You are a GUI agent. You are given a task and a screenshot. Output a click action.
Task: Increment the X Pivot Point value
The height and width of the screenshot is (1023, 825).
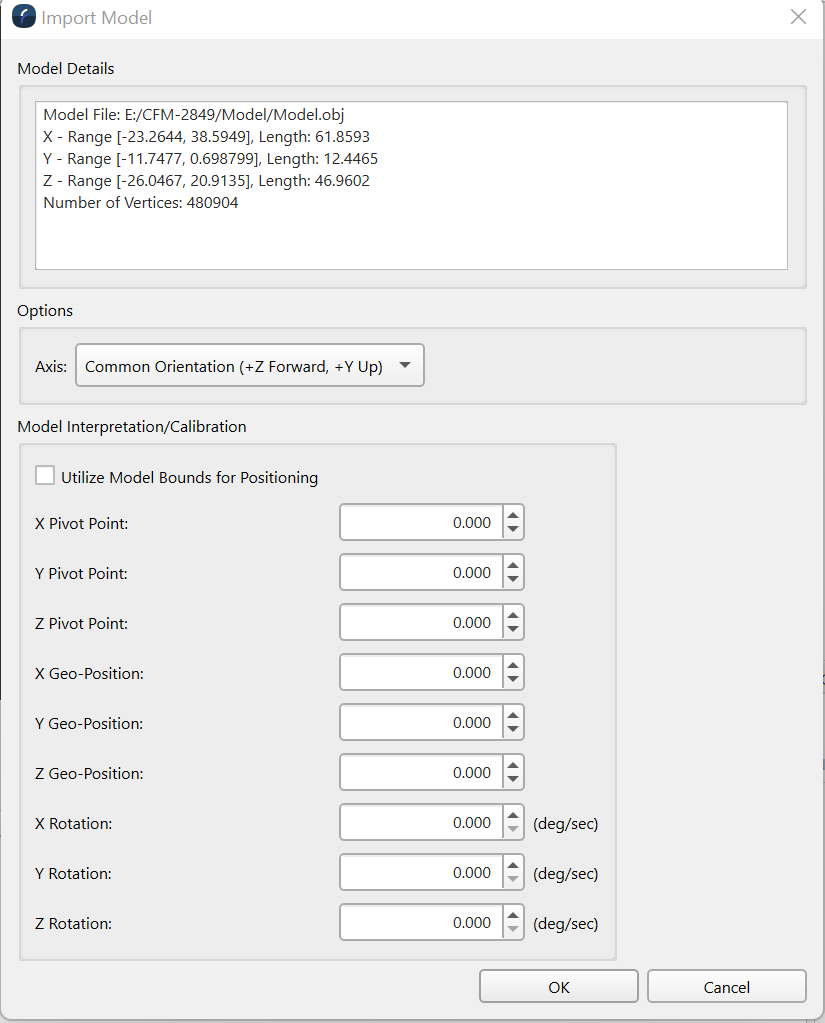coord(513,515)
